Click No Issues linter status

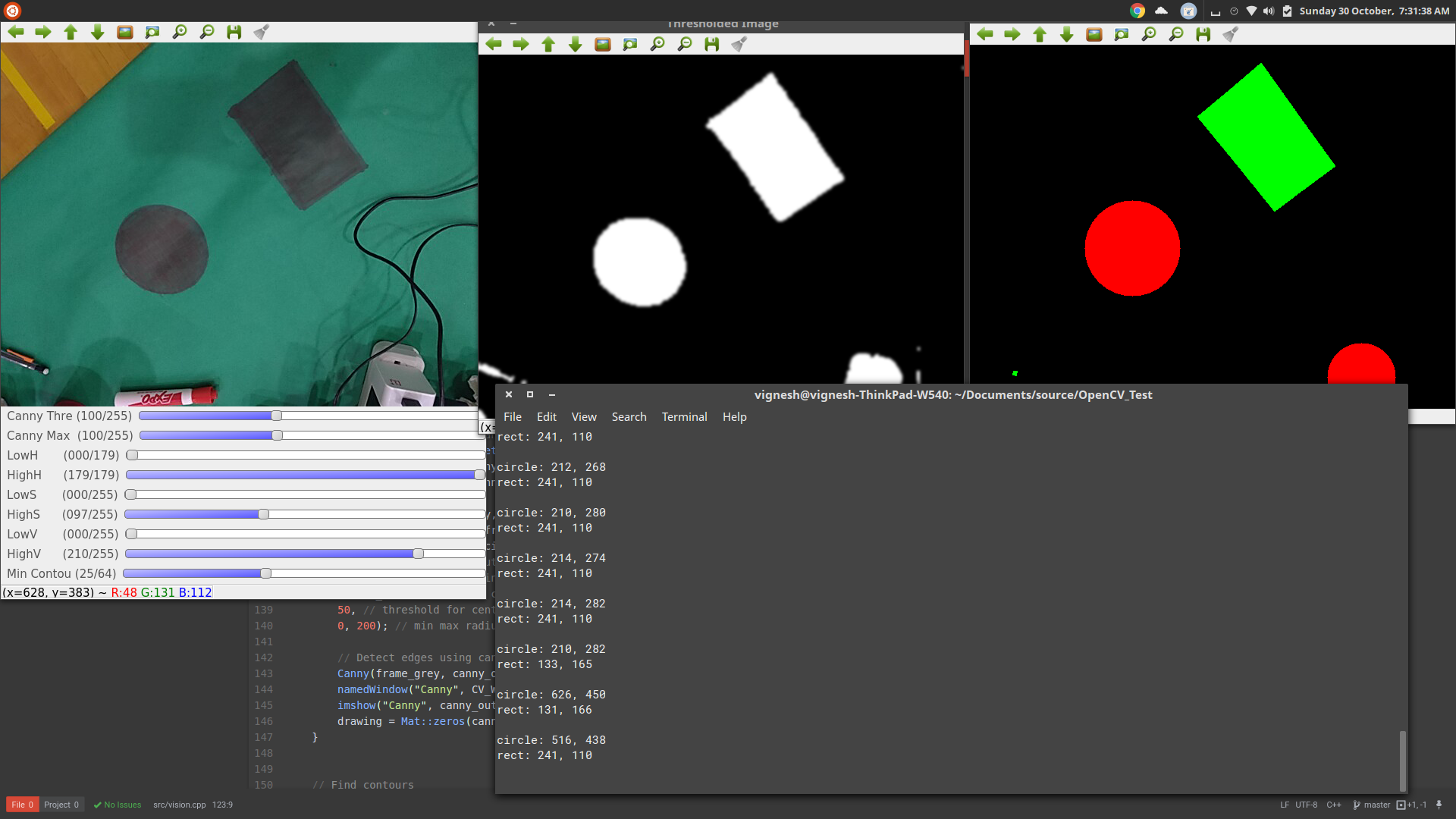[x=118, y=805]
